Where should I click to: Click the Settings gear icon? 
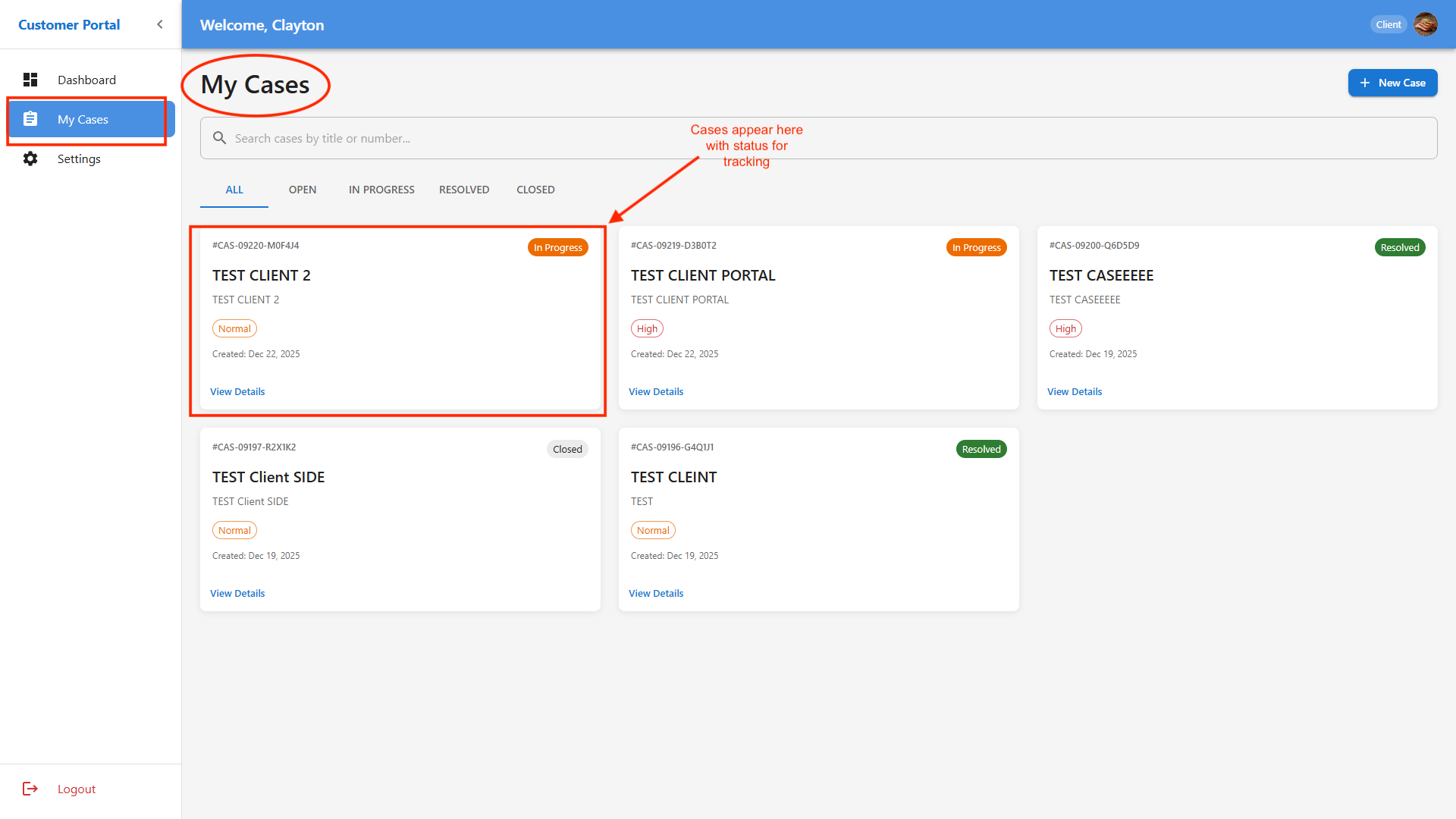(x=30, y=158)
